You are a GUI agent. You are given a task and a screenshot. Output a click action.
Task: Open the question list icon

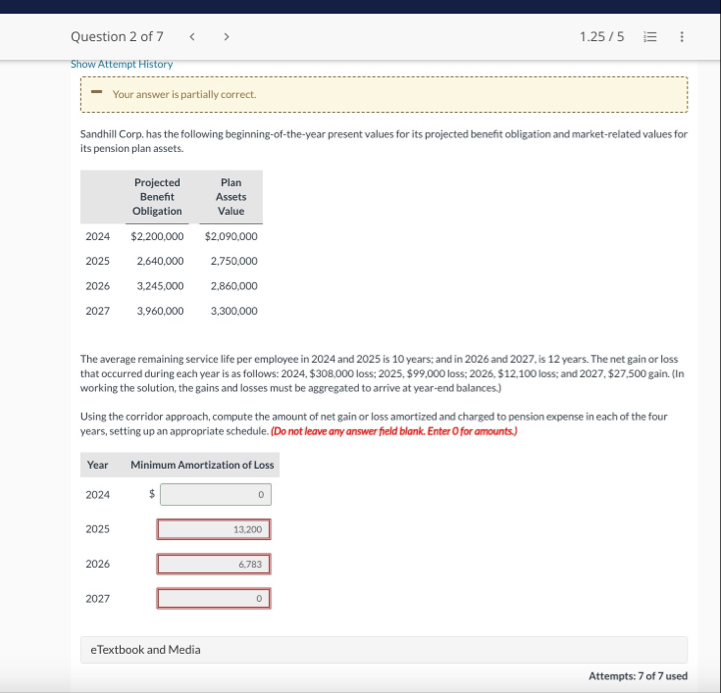[650, 36]
